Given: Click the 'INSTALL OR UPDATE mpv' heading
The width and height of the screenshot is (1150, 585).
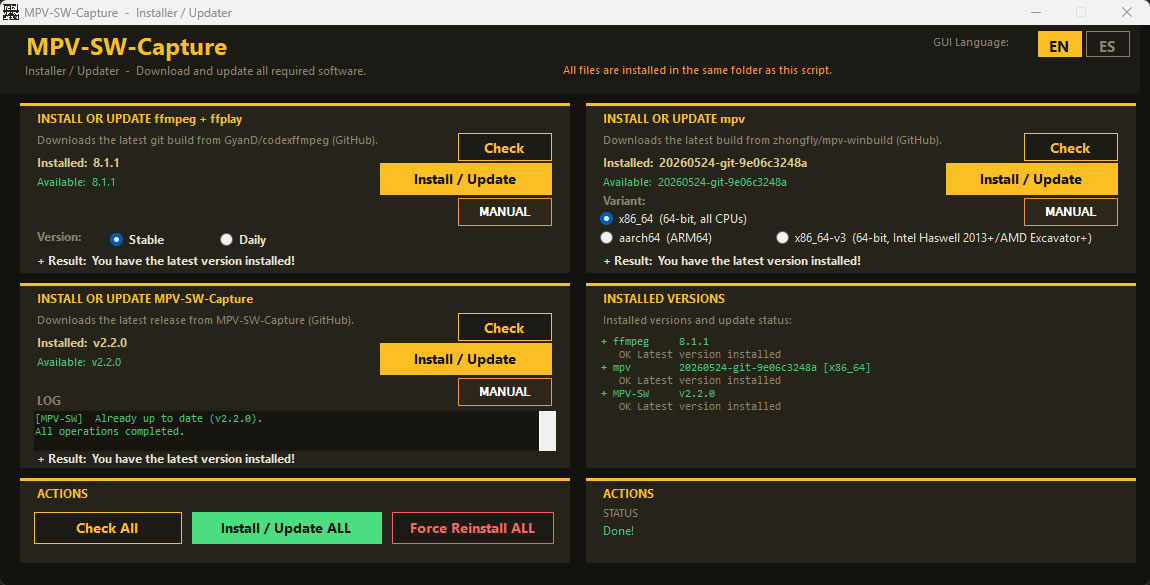Looking at the screenshot, I should pyautogui.click(x=674, y=119).
